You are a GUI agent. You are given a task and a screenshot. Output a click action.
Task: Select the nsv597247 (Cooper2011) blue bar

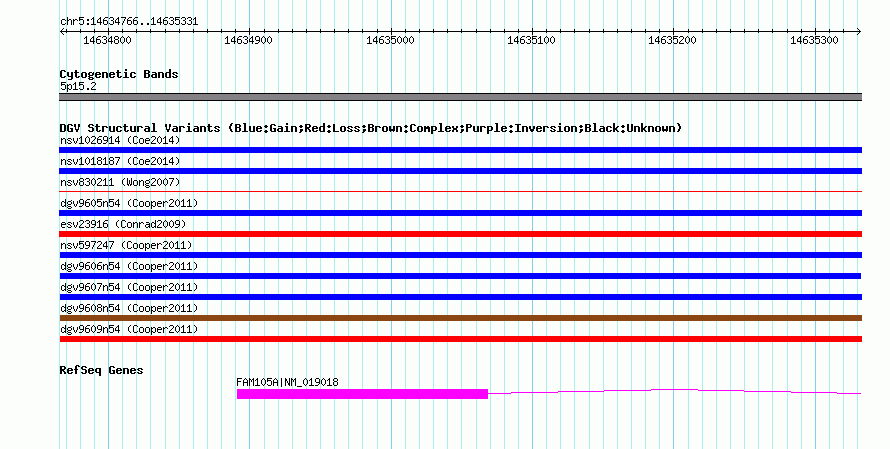tap(460, 255)
